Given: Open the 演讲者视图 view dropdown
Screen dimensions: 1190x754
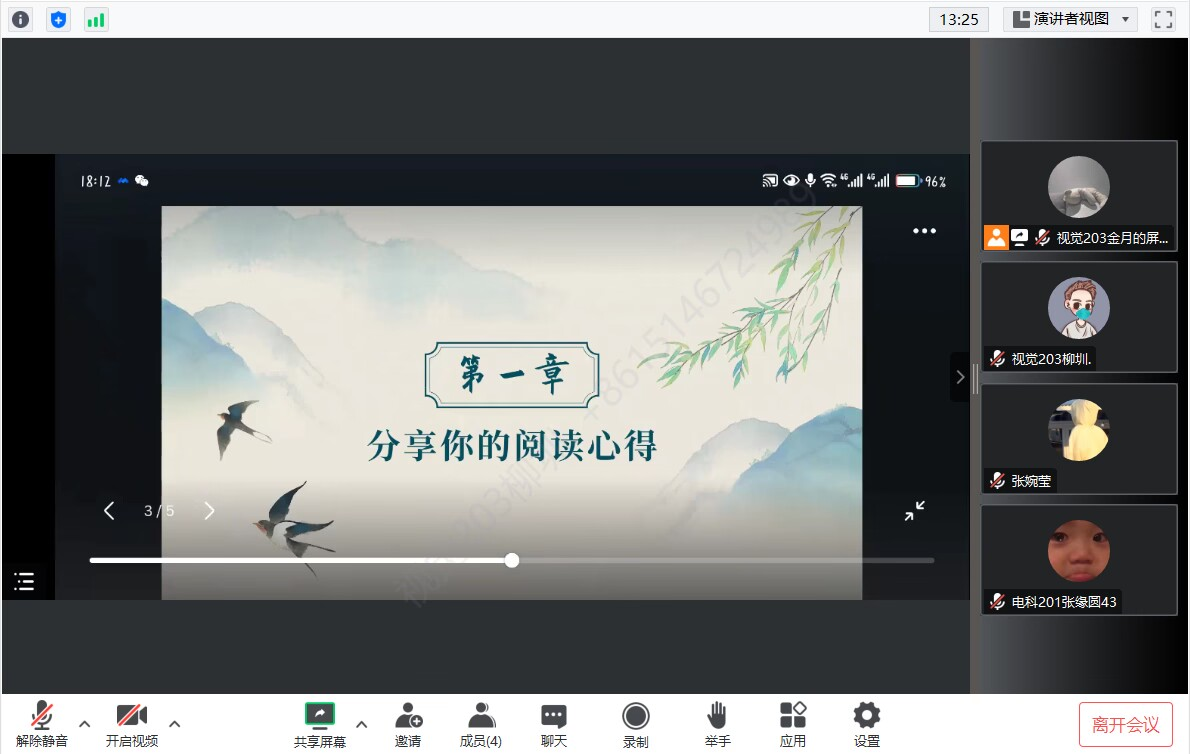Looking at the screenshot, I should (1070, 19).
